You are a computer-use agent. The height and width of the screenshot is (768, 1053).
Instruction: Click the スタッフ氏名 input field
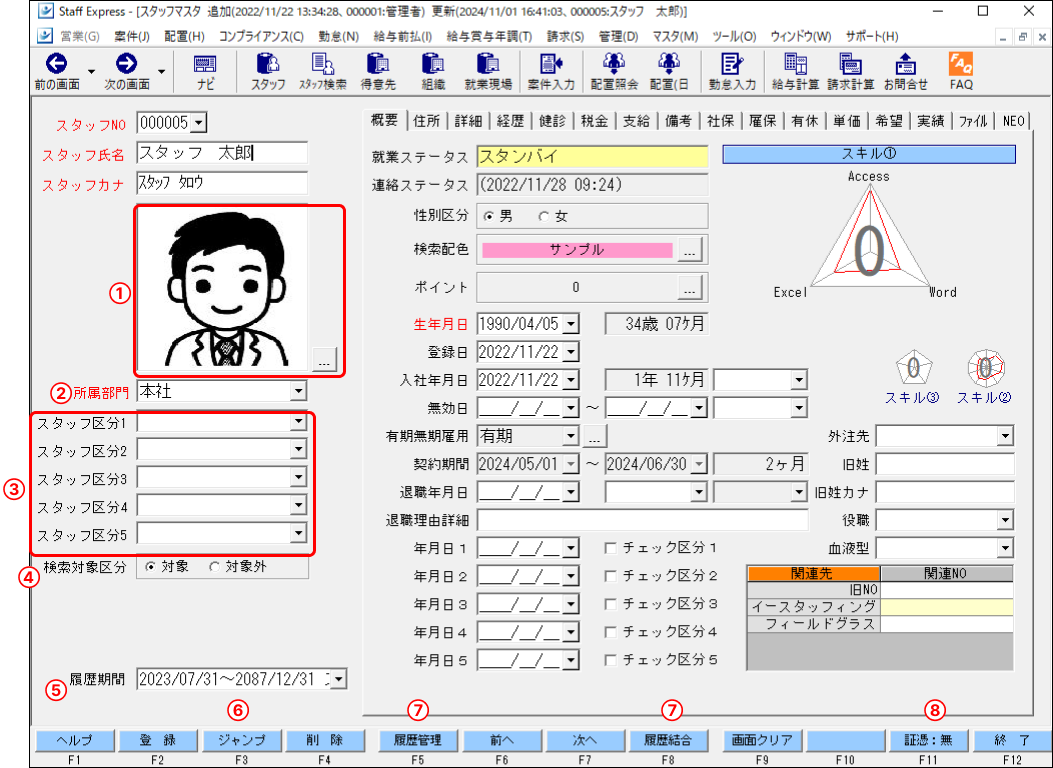[x=222, y=153]
